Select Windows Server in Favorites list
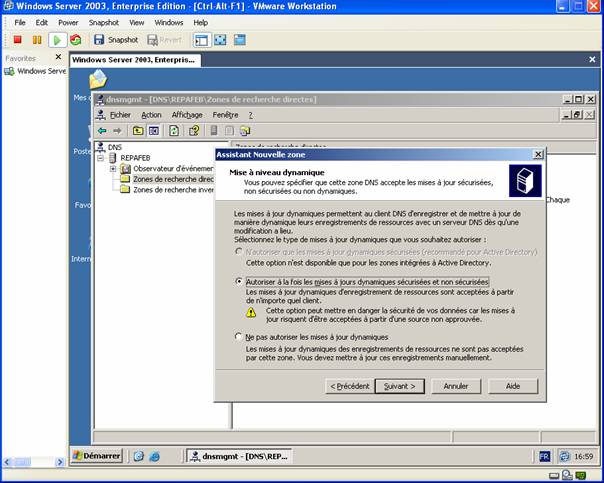This screenshot has height=483, width=604. coord(35,71)
